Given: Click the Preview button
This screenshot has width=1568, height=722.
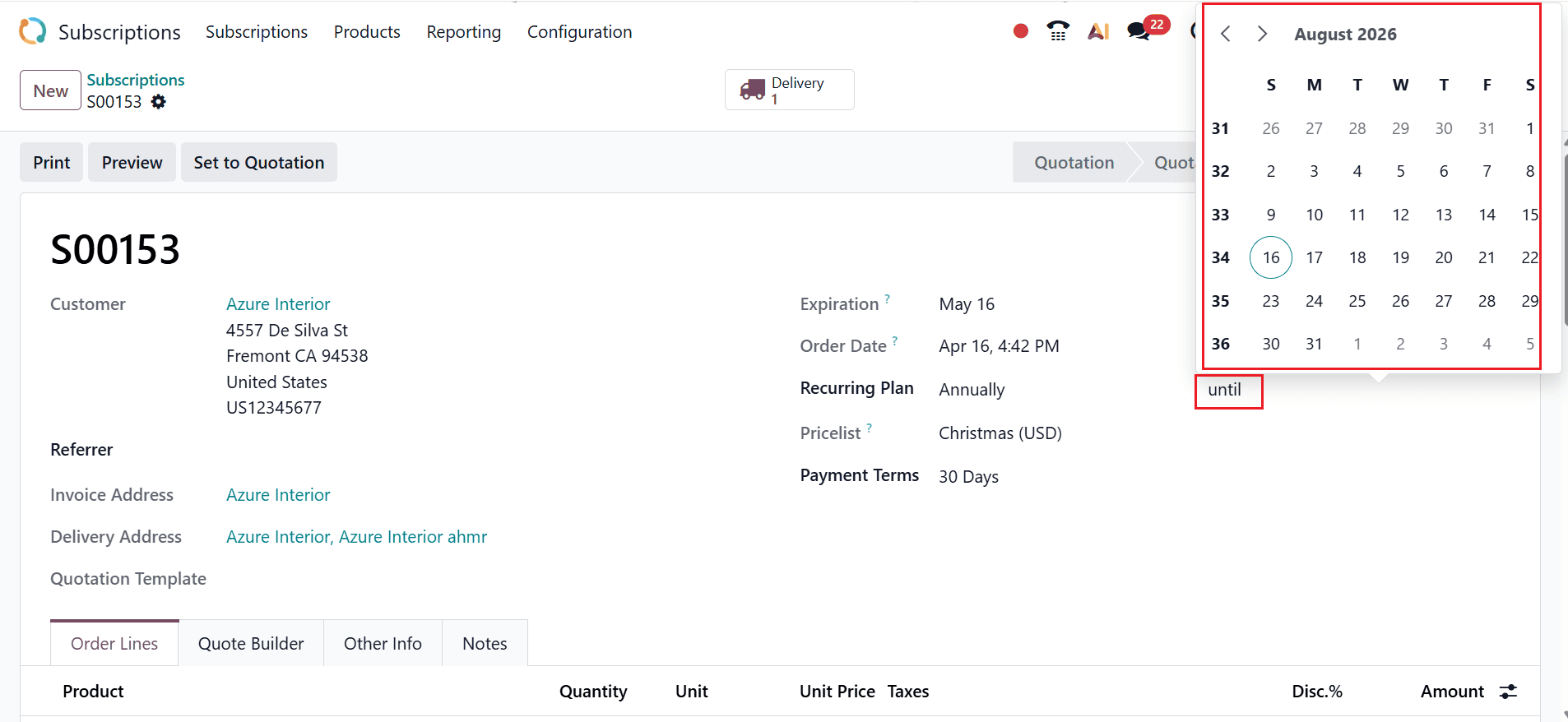Looking at the screenshot, I should (x=132, y=162).
